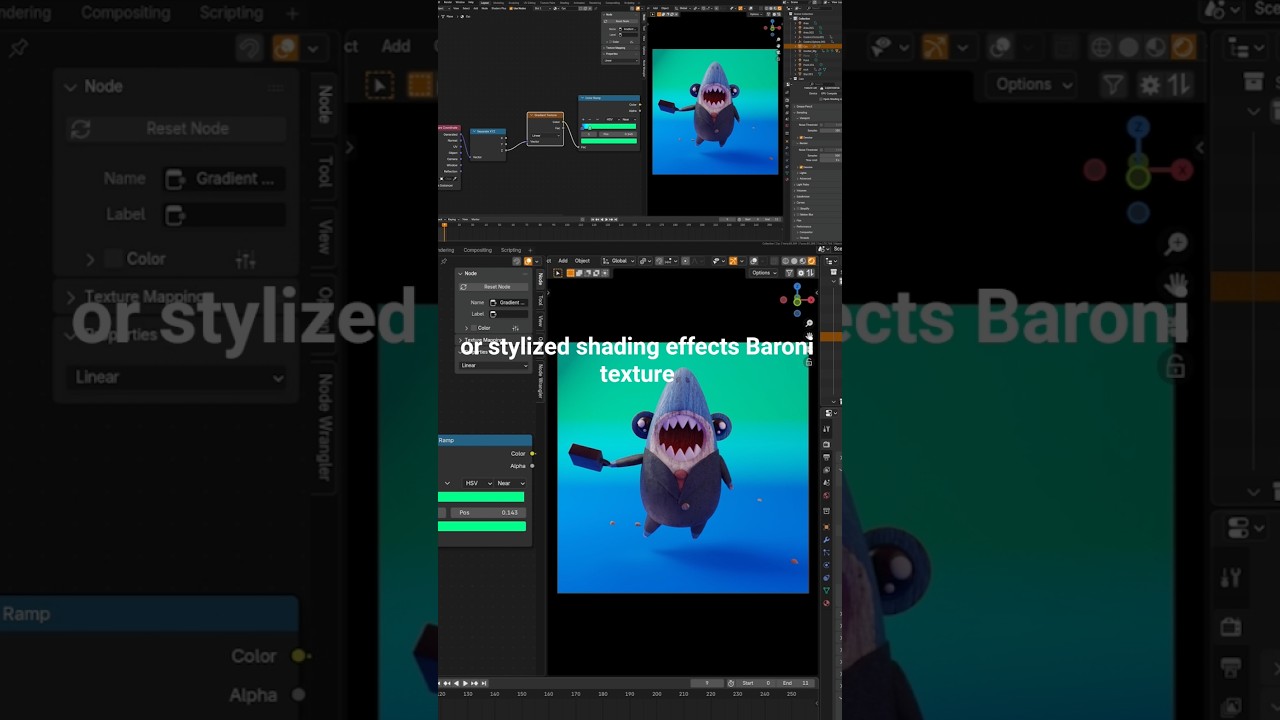Open the Options dropdown in center viewport
The height and width of the screenshot is (720, 1280).
coord(763,273)
